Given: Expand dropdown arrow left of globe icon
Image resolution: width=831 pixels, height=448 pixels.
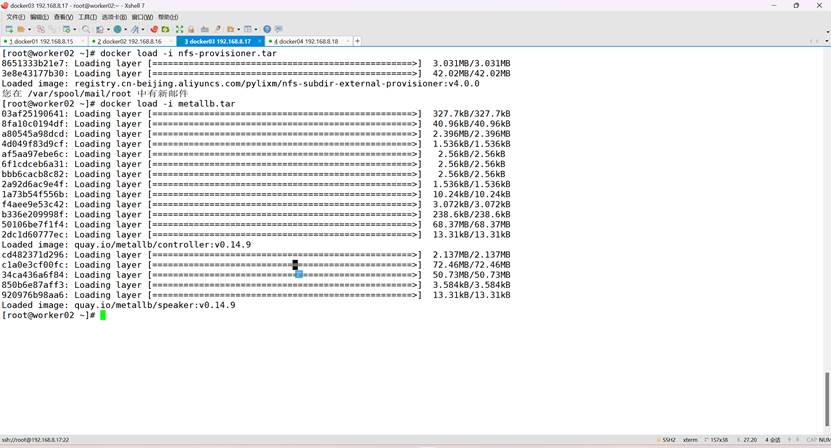Looking at the screenshot, I should 108,29.
